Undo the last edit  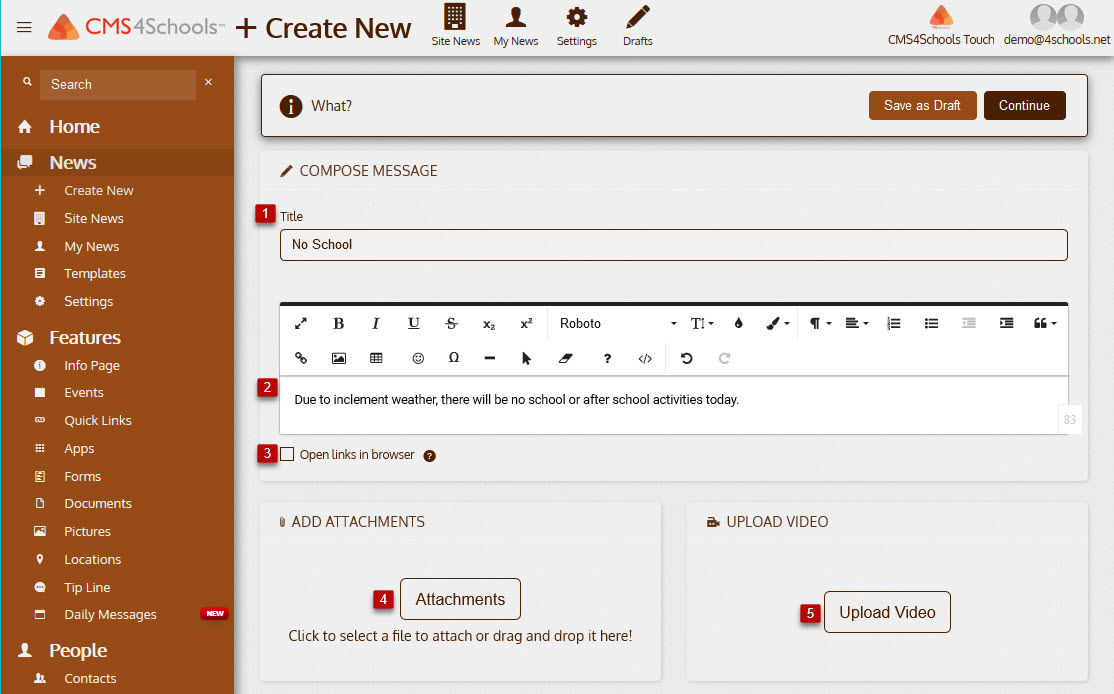click(686, 358)
